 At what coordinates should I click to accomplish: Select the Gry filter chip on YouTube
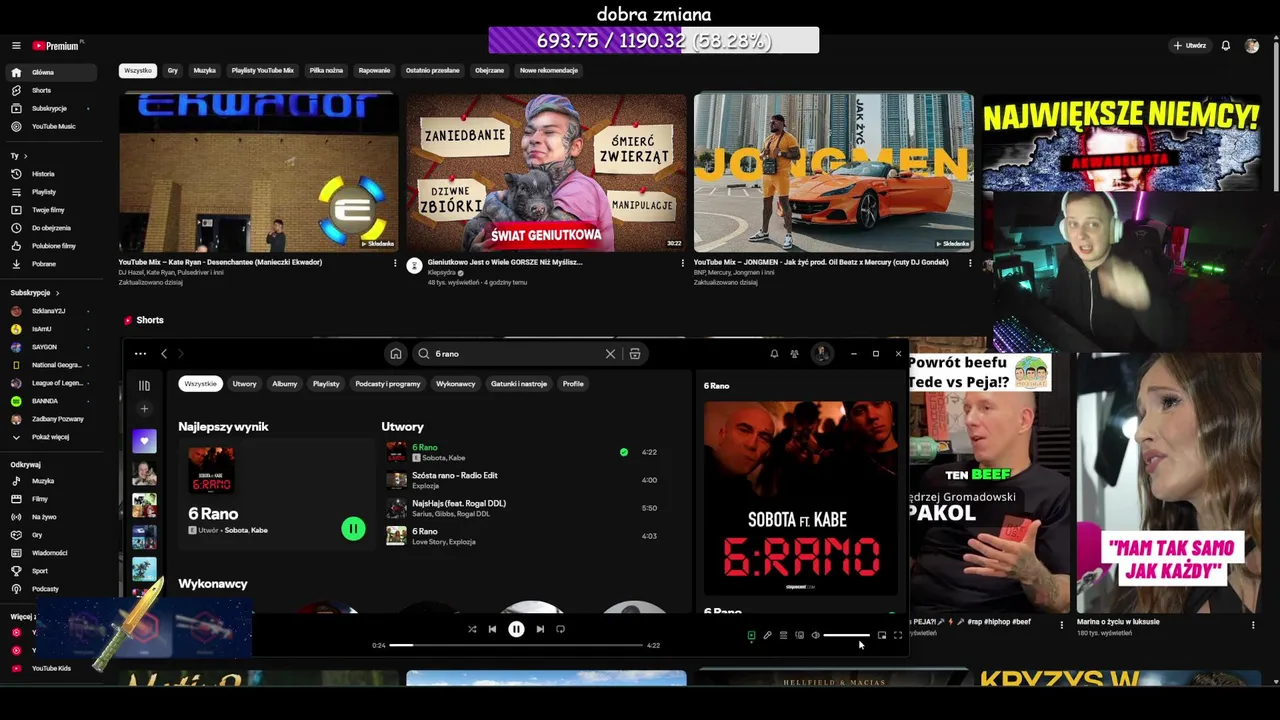[x=173, y=71]
